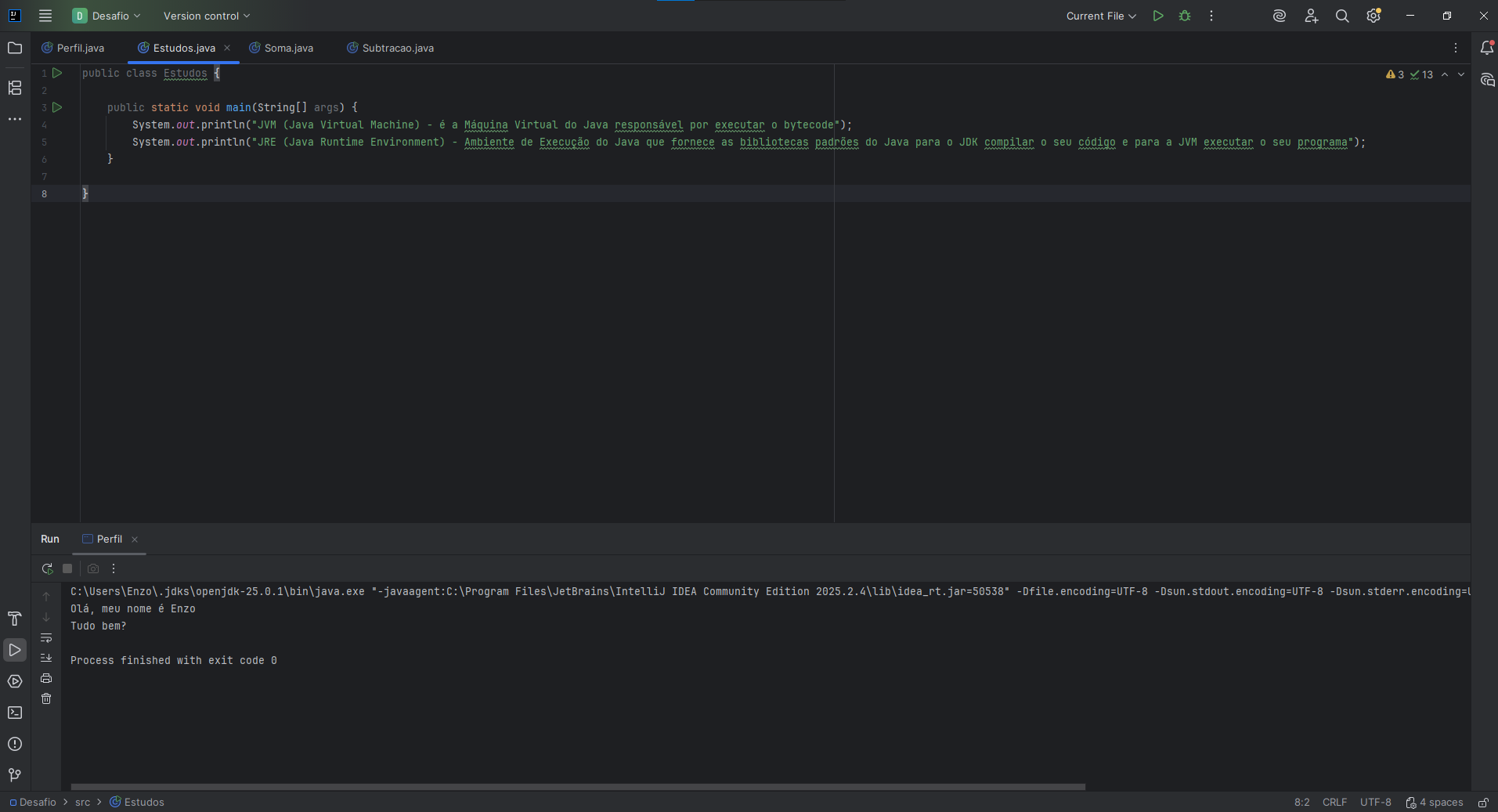Image resolution: width=1498 pixels, height=812 pixels.
Task: Click the UTF-8 encoding in the status bar
Action: point(1375,803)
